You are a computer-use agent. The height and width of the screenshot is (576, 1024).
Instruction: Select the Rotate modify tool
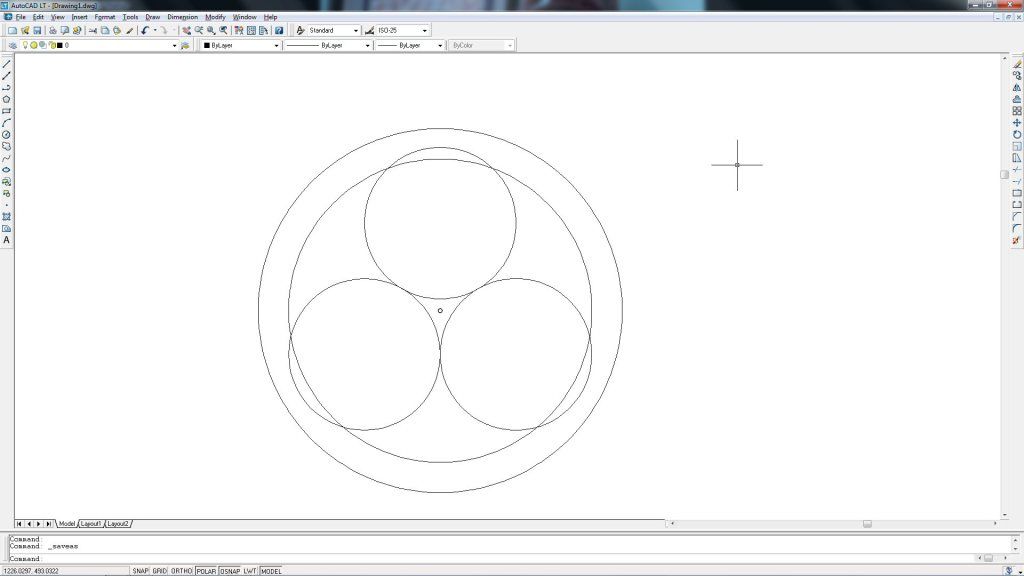1017,135
